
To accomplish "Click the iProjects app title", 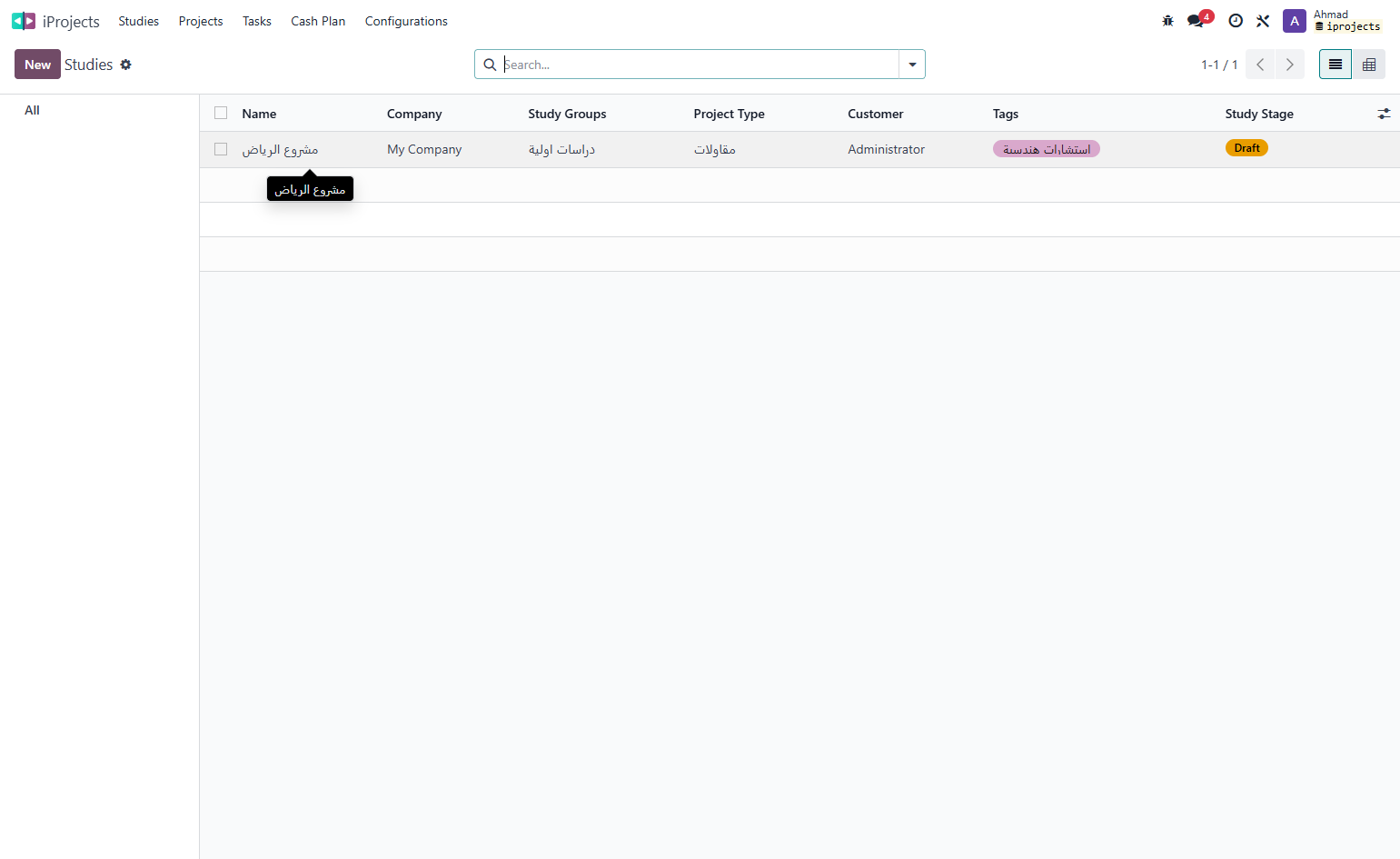I will coord(71,22).
